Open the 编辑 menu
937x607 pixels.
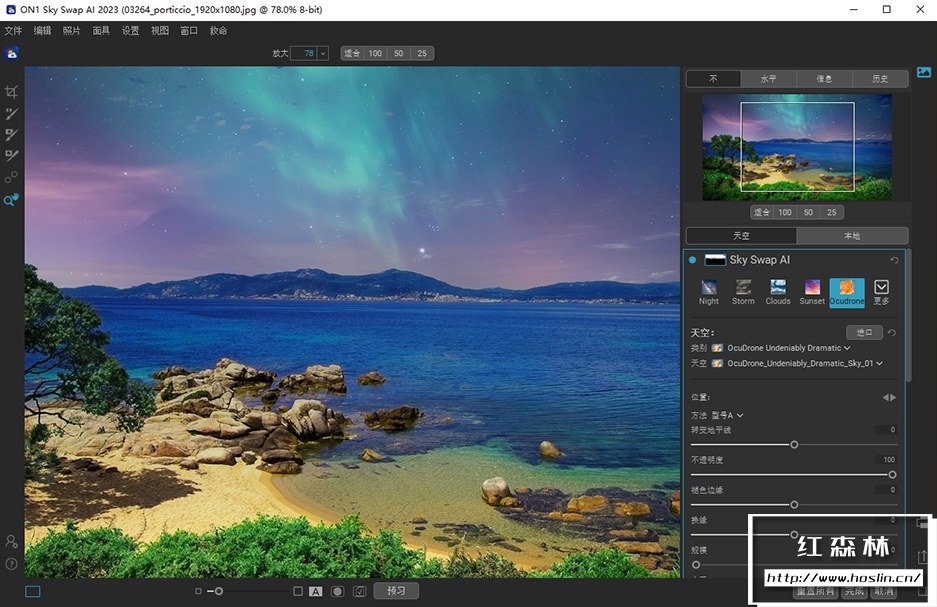click(x=42, y=31)
